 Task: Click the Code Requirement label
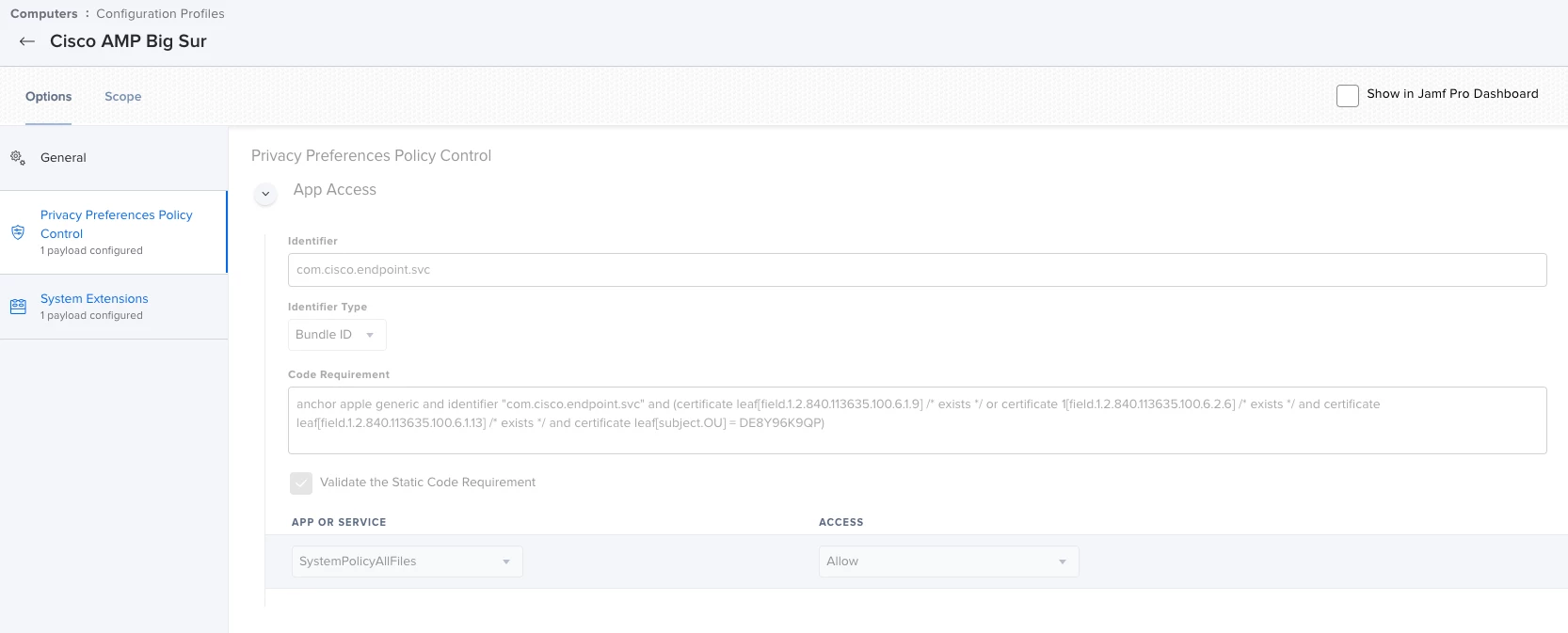click(339, 374)
